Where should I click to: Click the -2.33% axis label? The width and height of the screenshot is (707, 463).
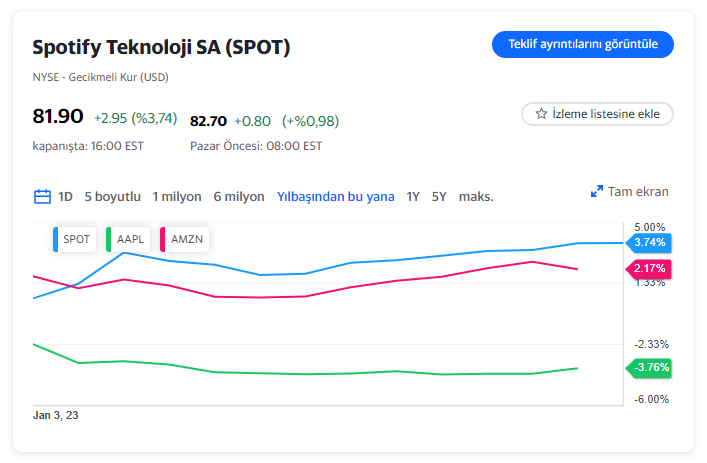click(x=652, y=344)
